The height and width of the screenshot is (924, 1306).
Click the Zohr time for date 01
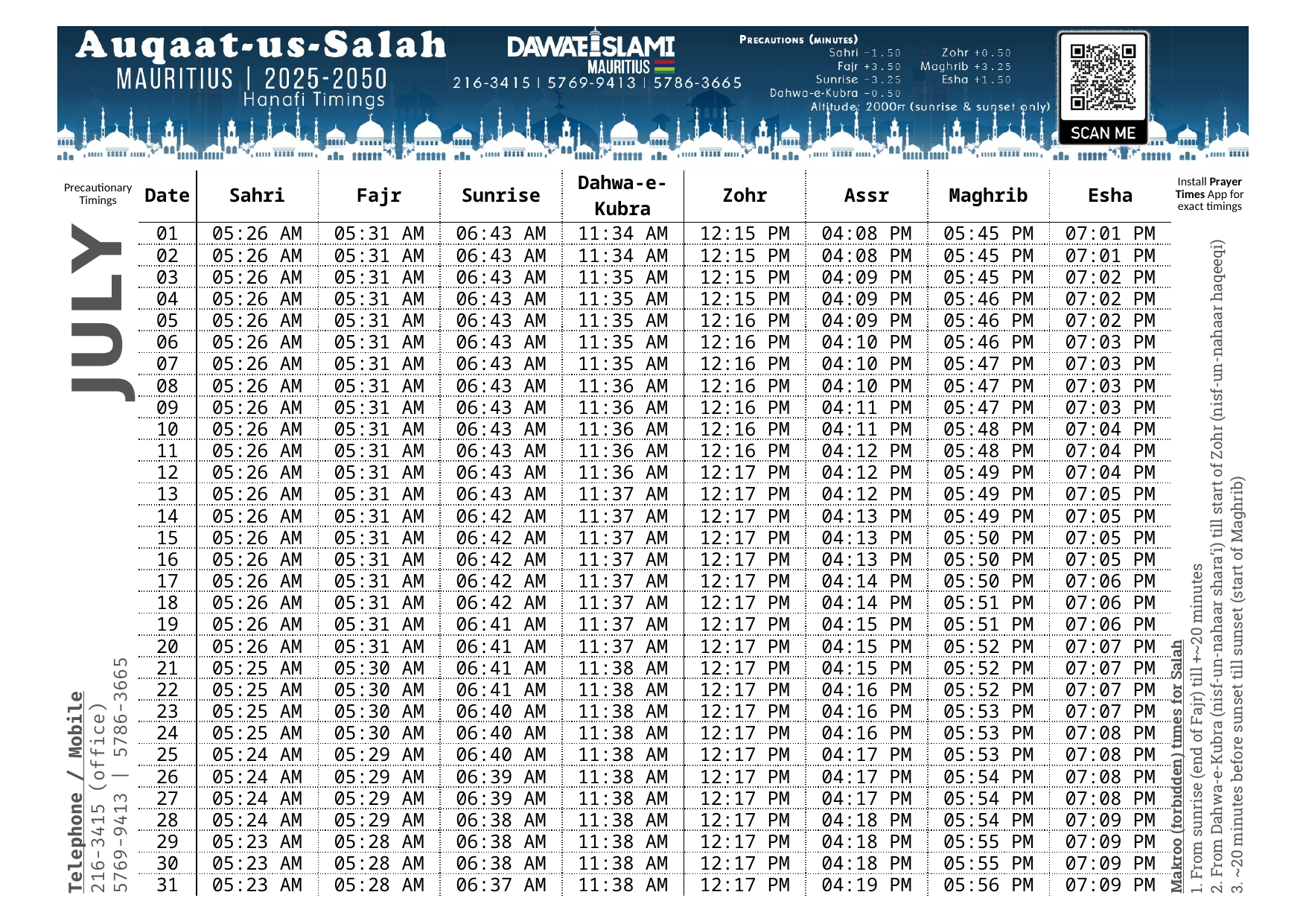744,234
